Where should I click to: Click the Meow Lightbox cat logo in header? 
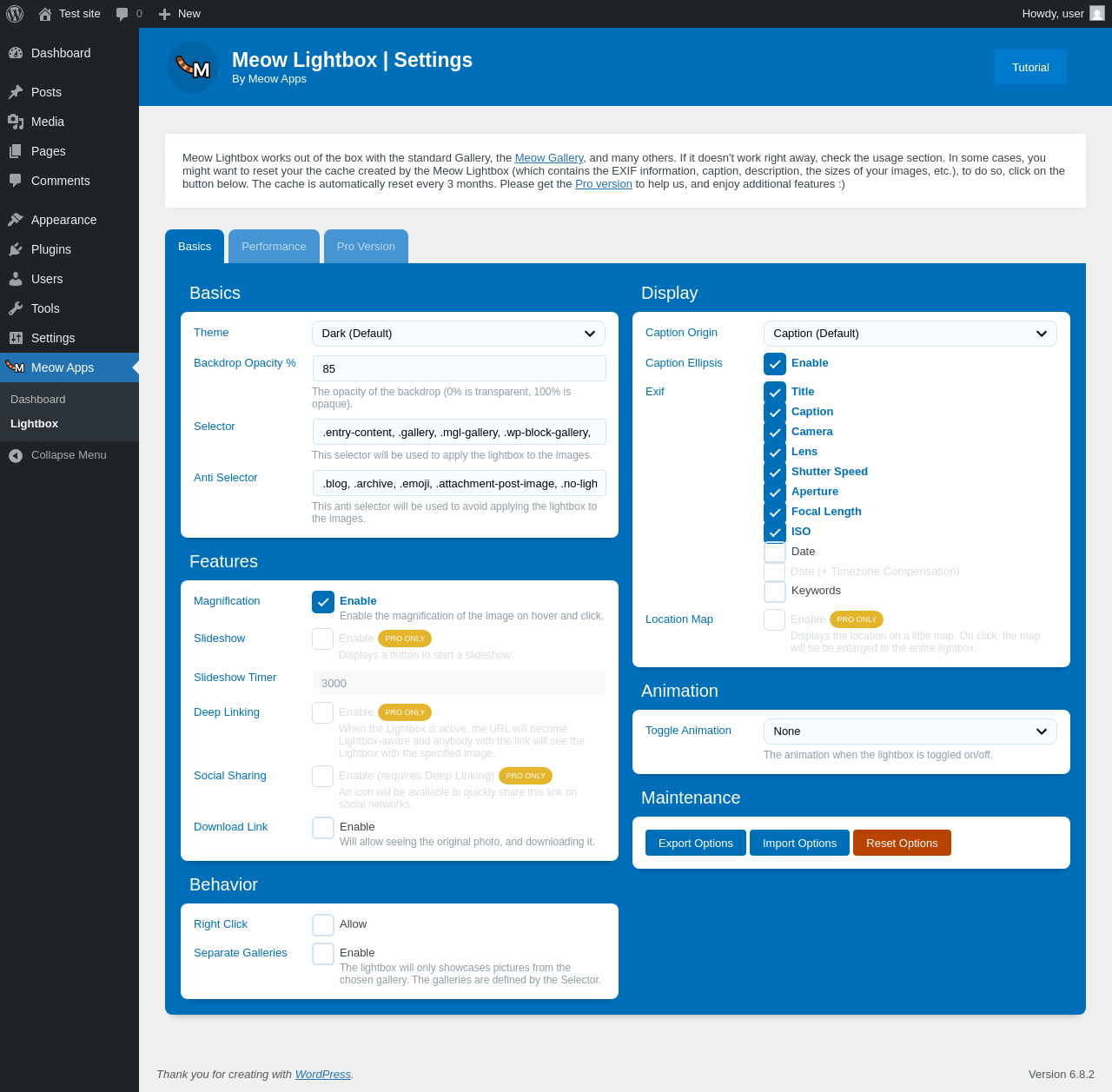[x=193, y=67]
